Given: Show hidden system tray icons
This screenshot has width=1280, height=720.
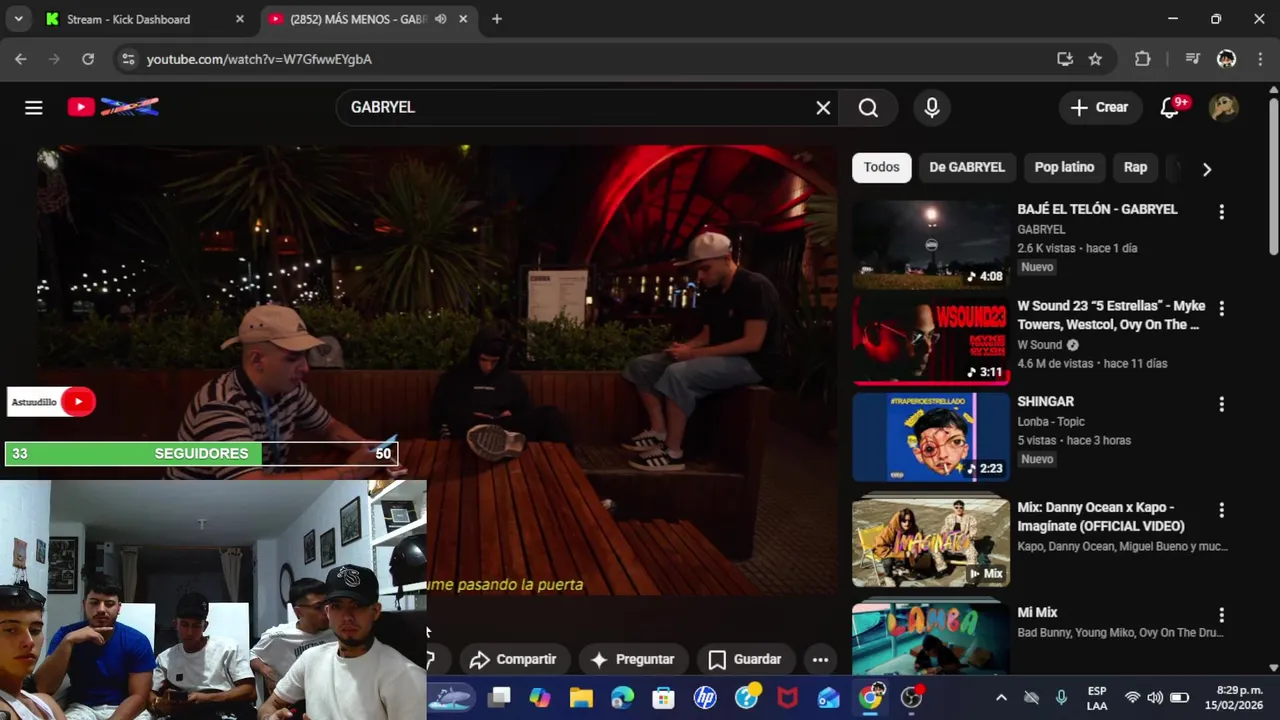Looking at the screenshot, I should click(1001, 697).
